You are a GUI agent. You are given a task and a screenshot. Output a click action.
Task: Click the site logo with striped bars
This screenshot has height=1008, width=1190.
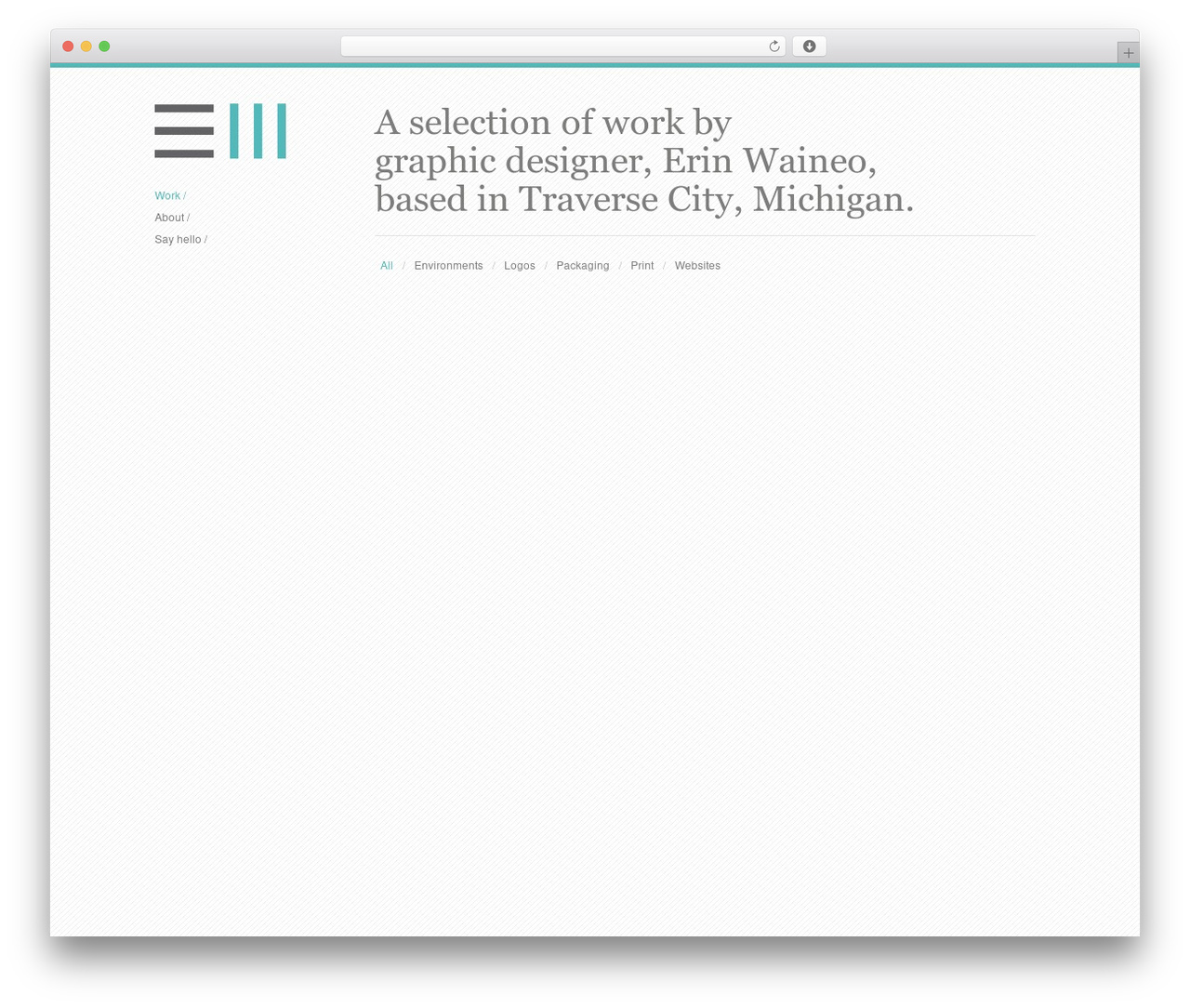tap(220, 131)
